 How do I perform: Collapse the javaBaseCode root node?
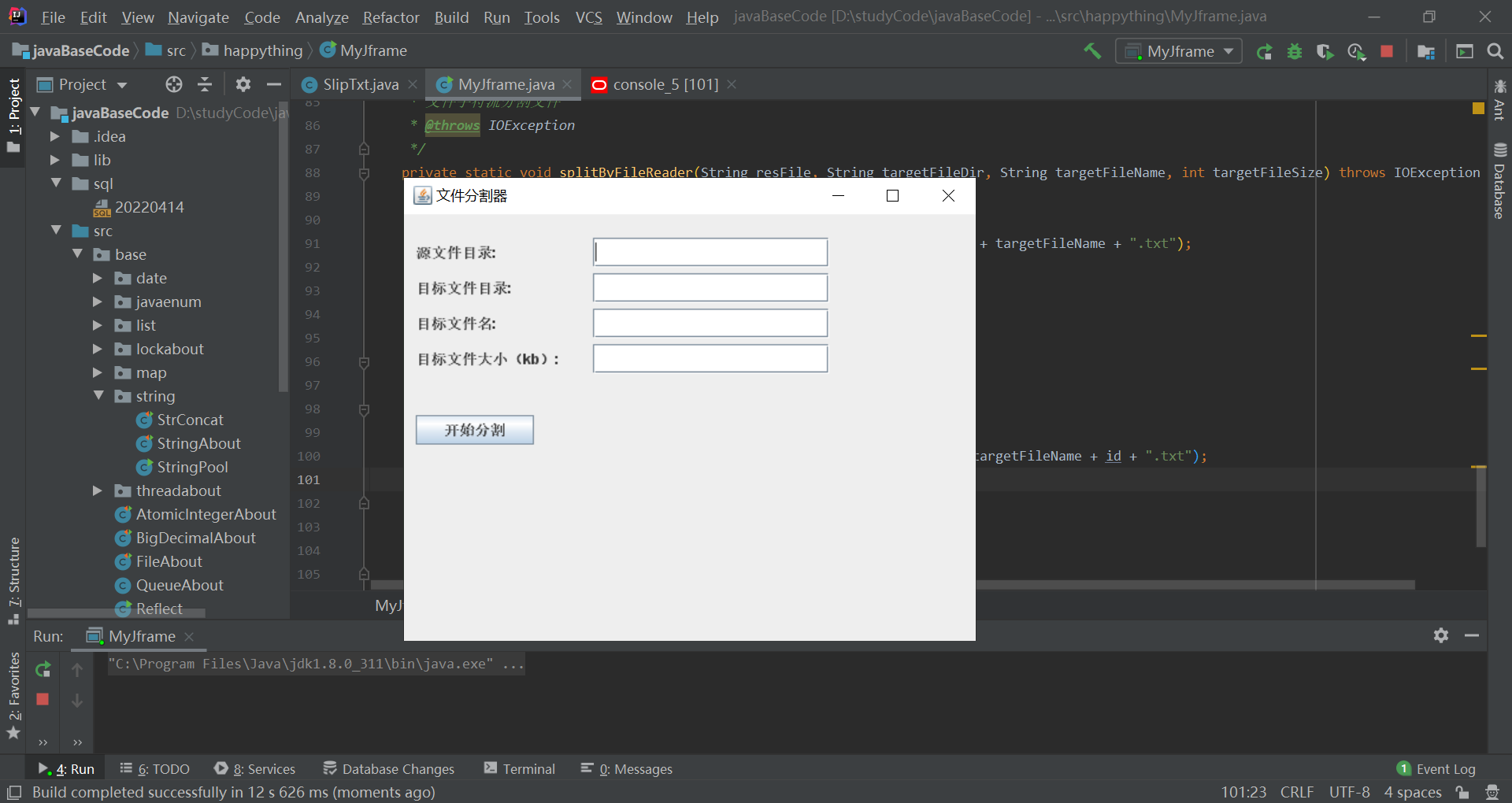coord(35,113)
